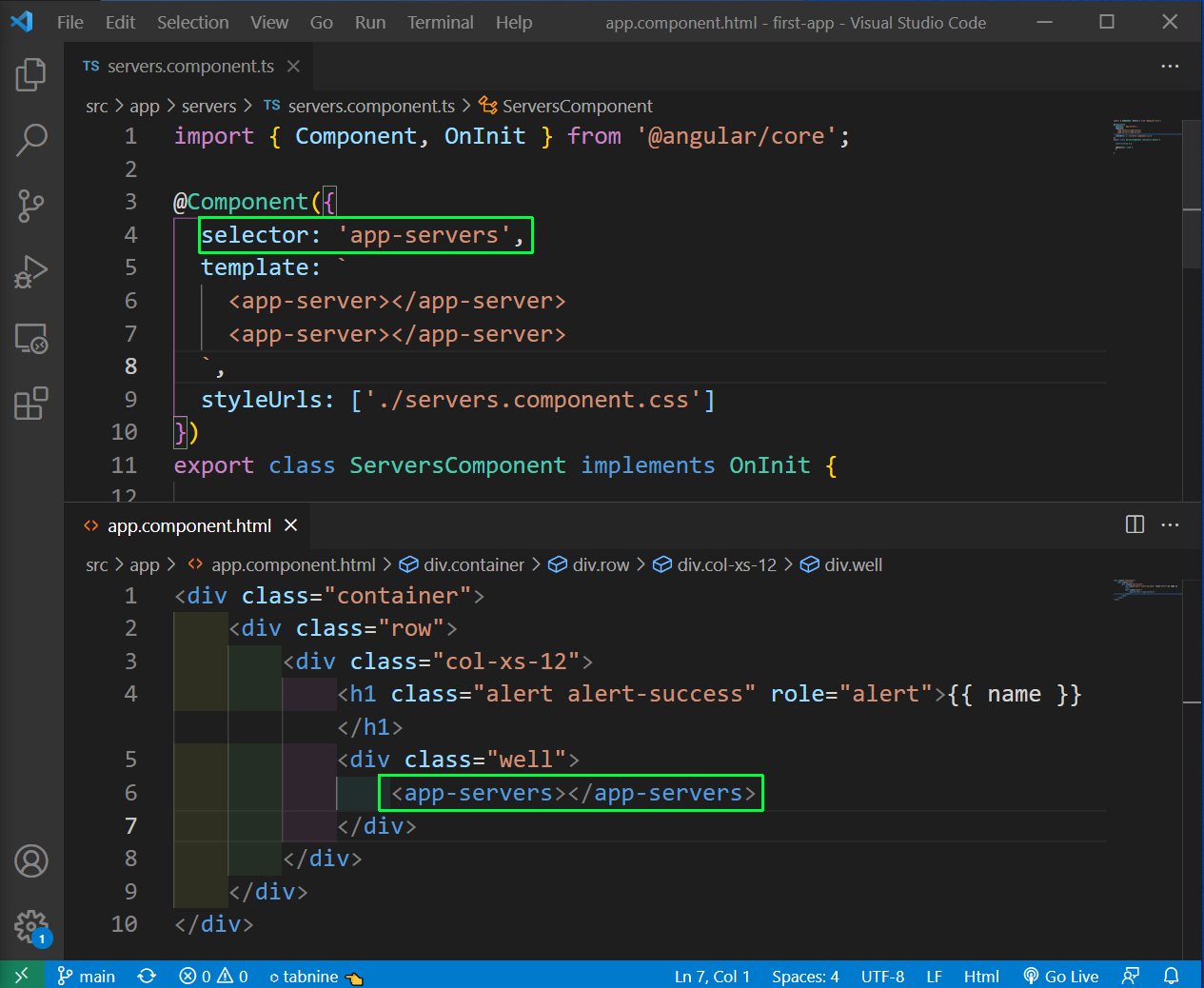Image resolution: width=1204 pixels, height=988 pixels.
Task: Click the div.well breadcrumb
Action: pos(841,564)
